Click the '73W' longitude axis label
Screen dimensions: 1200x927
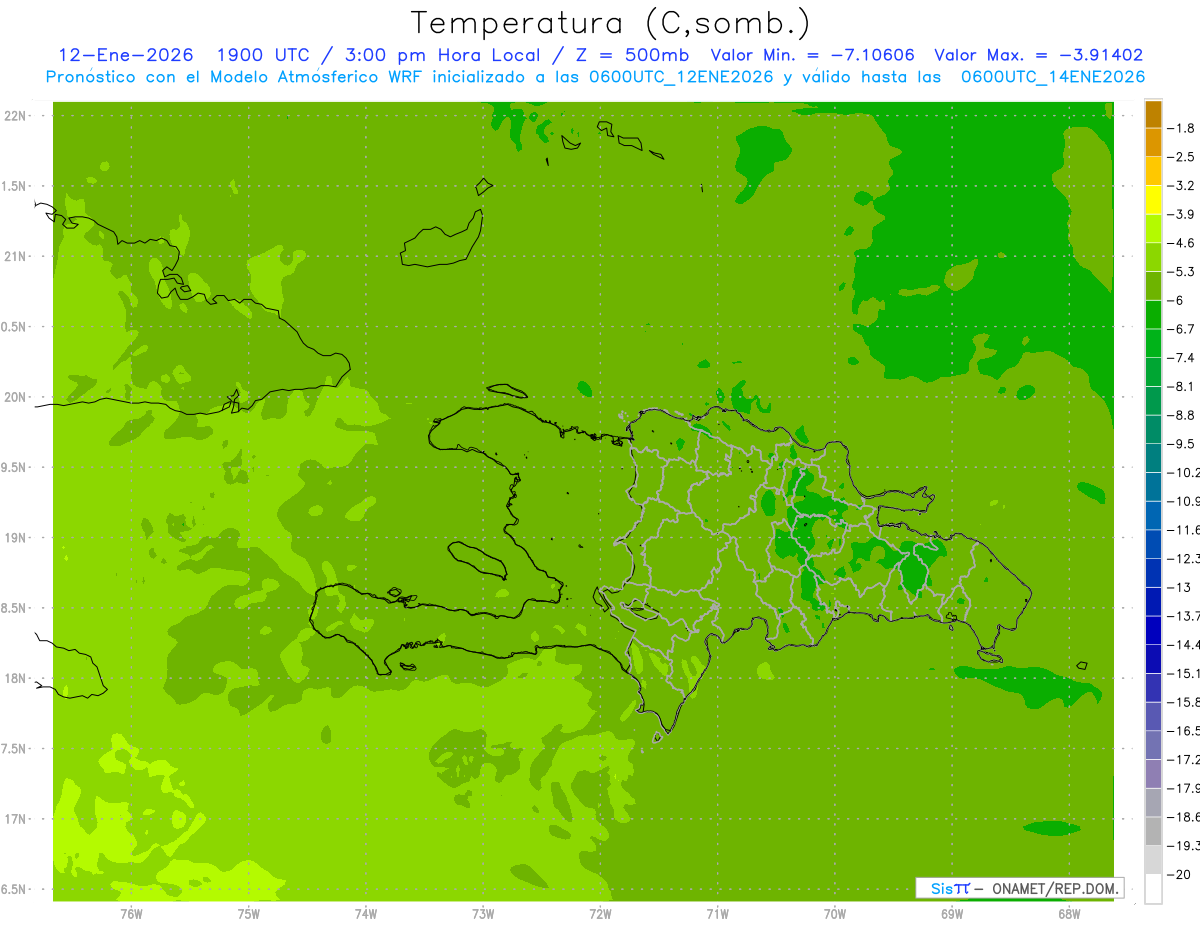click(483, 913)
